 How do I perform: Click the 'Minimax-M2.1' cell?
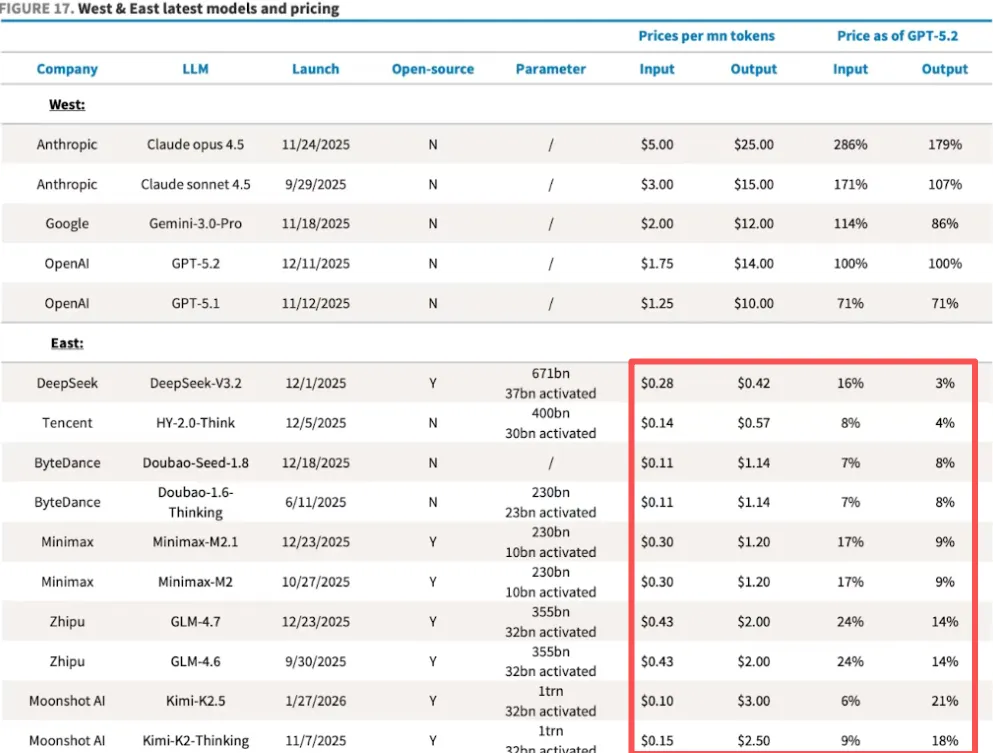click(x=195, y=542)
